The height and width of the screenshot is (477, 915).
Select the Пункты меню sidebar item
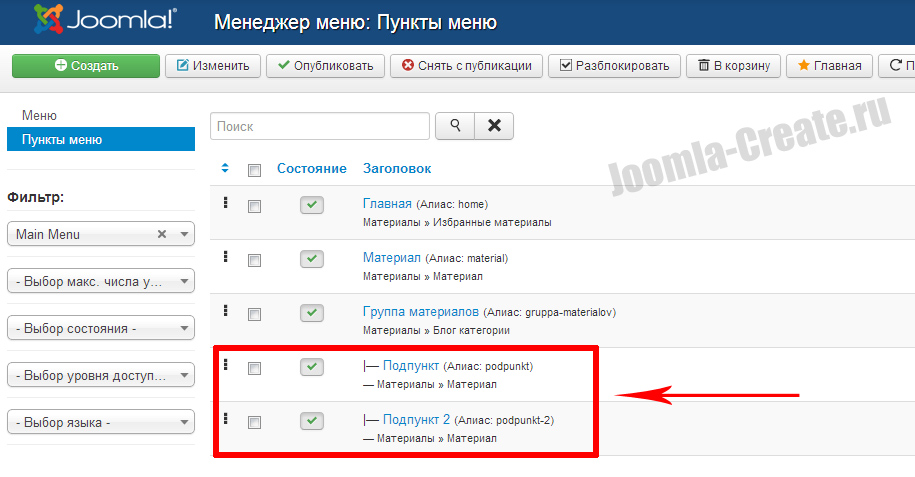[x=62, y=140]
